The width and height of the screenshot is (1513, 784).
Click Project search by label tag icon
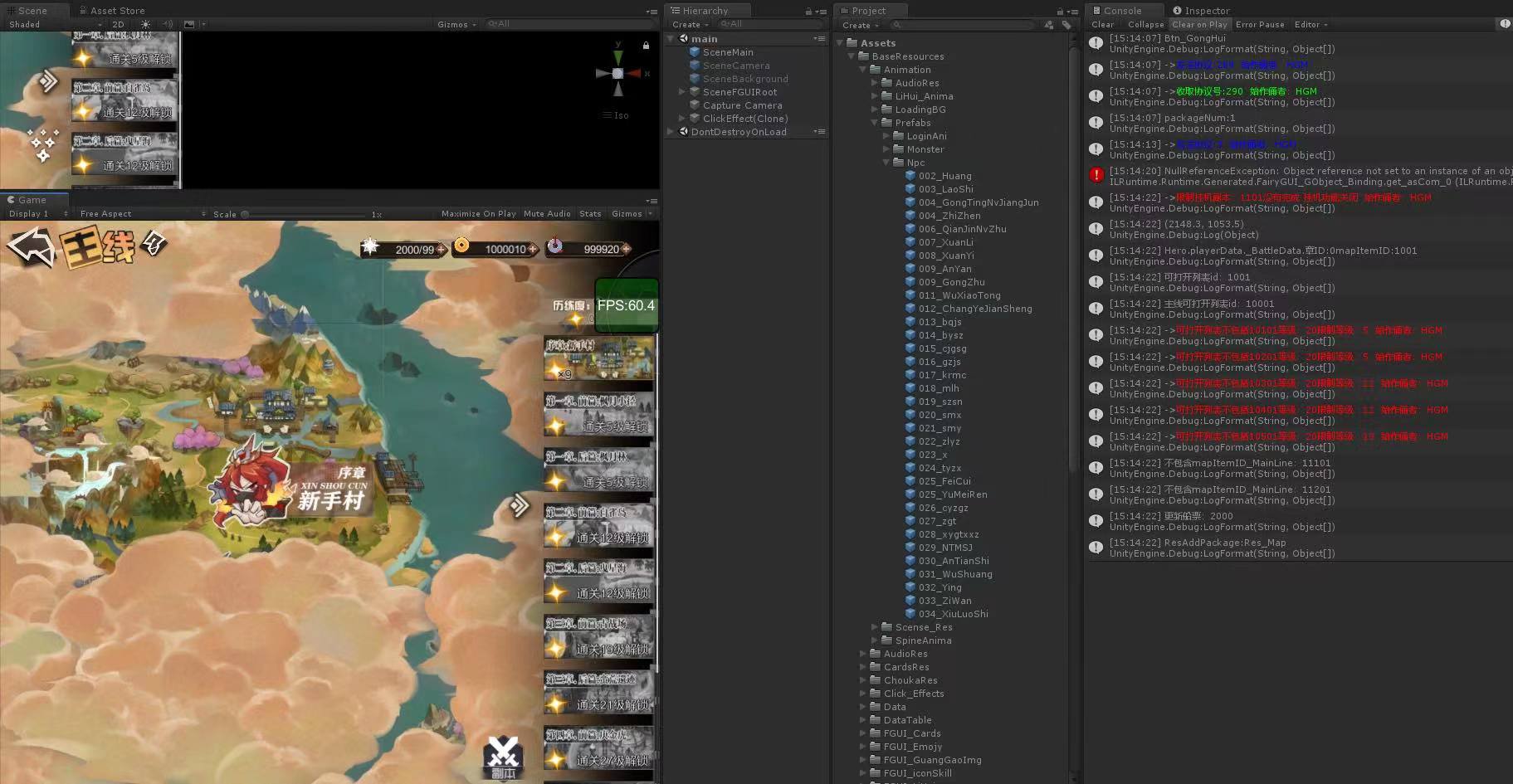[1066, 25]
